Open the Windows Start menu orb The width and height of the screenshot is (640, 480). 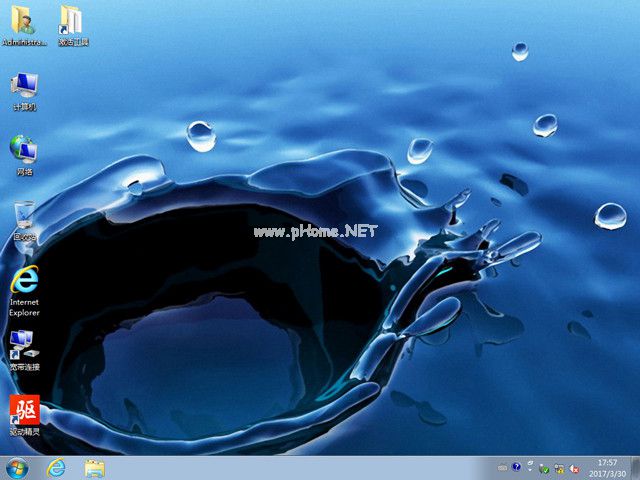point(17,468)
